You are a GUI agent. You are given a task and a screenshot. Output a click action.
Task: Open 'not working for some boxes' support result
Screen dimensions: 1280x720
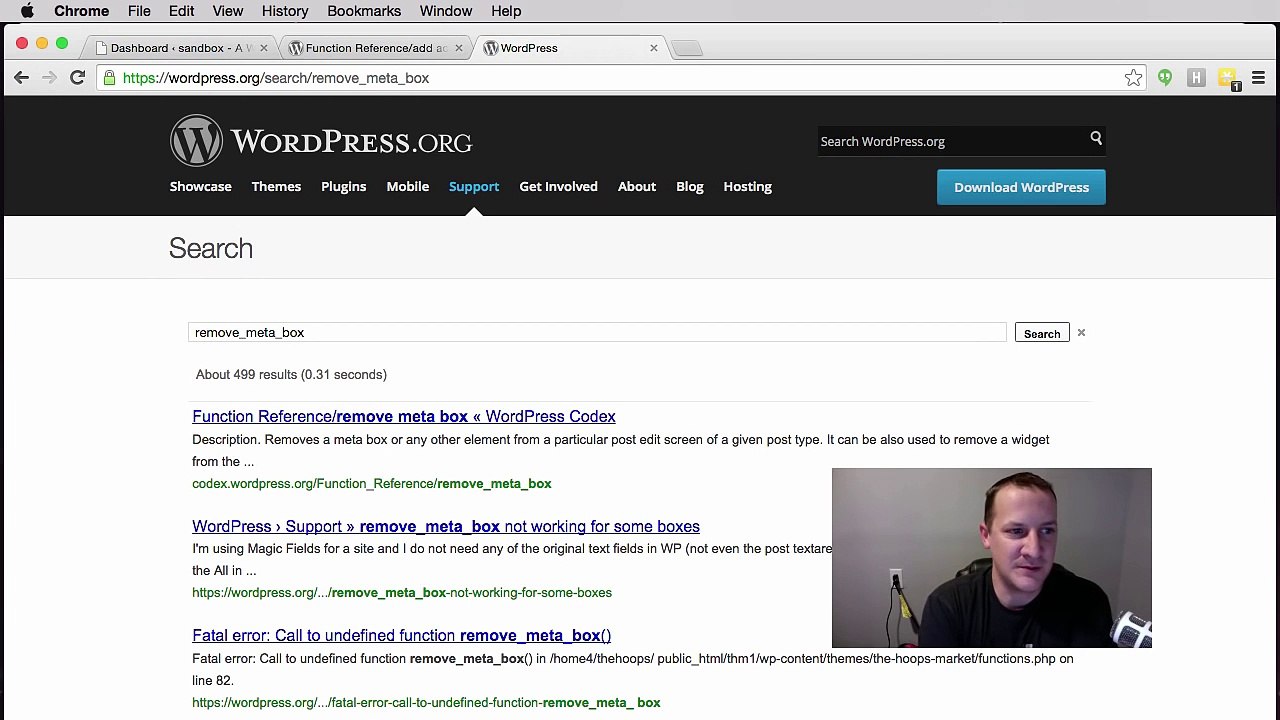[x=446, y=527]
